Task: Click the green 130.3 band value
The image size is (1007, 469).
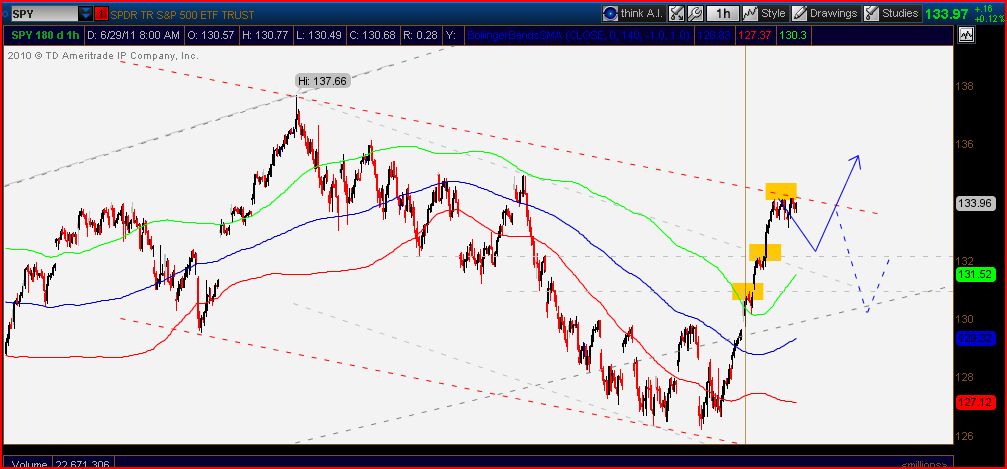Action: [x=793, y=35]
